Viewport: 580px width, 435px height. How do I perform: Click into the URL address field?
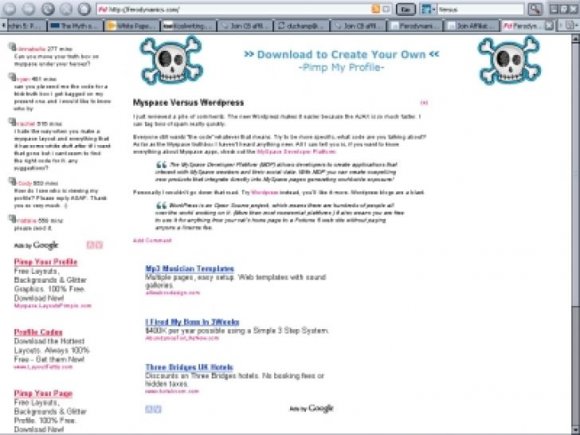(237, 9)
